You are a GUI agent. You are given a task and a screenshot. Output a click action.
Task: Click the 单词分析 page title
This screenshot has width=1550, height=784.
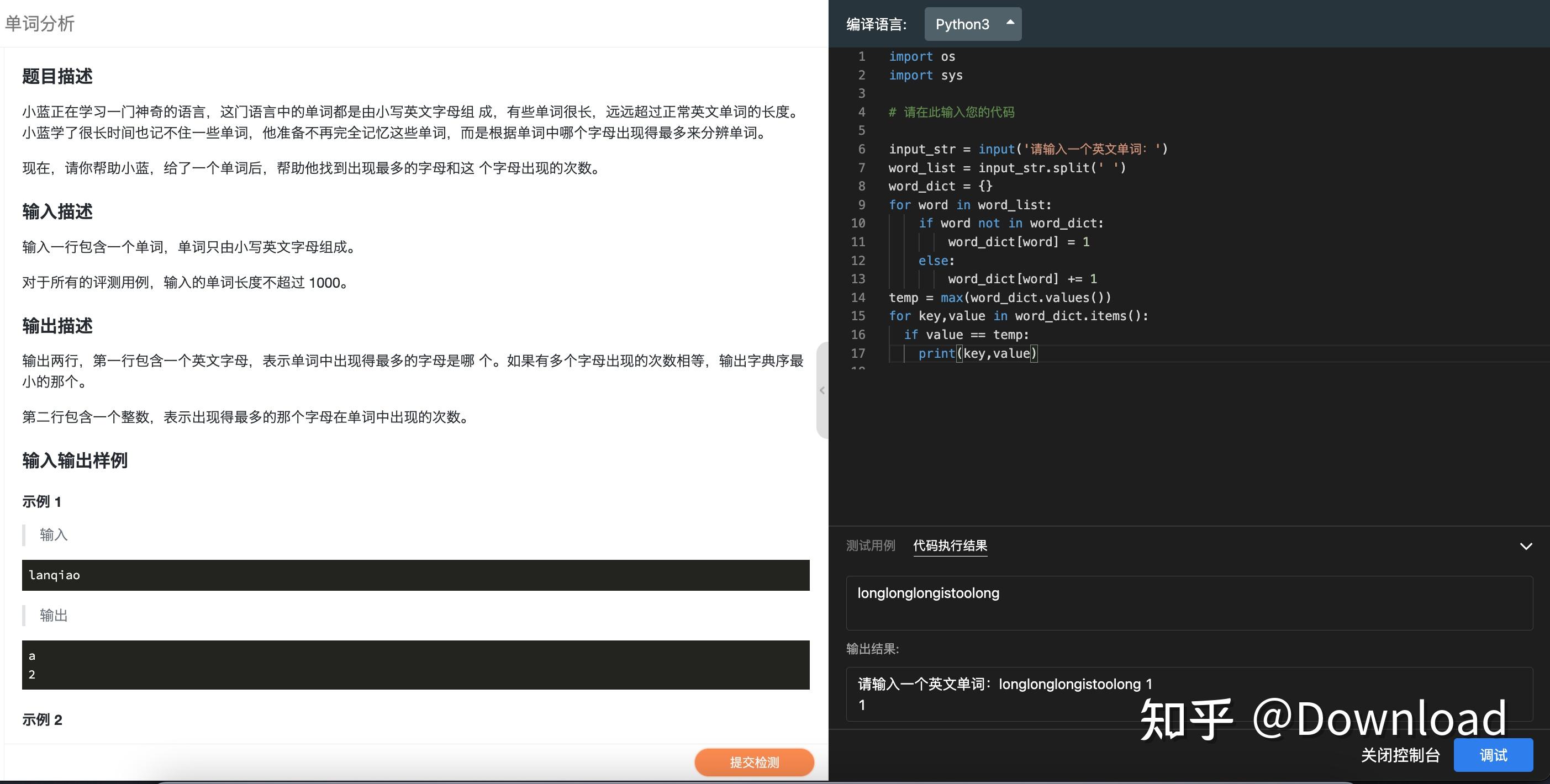tap(40, 23)
